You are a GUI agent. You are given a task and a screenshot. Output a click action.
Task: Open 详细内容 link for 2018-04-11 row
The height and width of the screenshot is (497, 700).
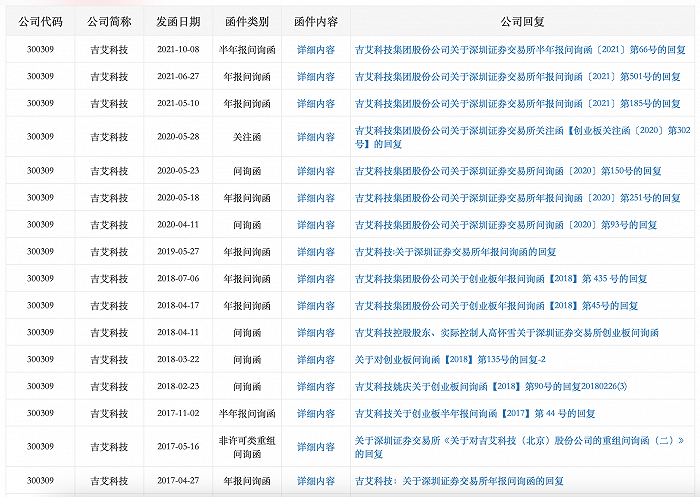(x=316, y=333)
